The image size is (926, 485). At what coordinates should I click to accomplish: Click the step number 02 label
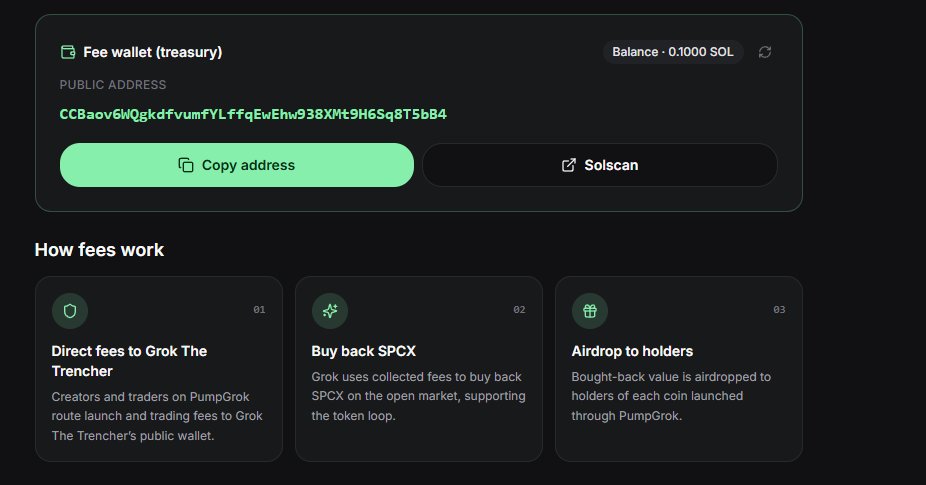tap(519, 310)
